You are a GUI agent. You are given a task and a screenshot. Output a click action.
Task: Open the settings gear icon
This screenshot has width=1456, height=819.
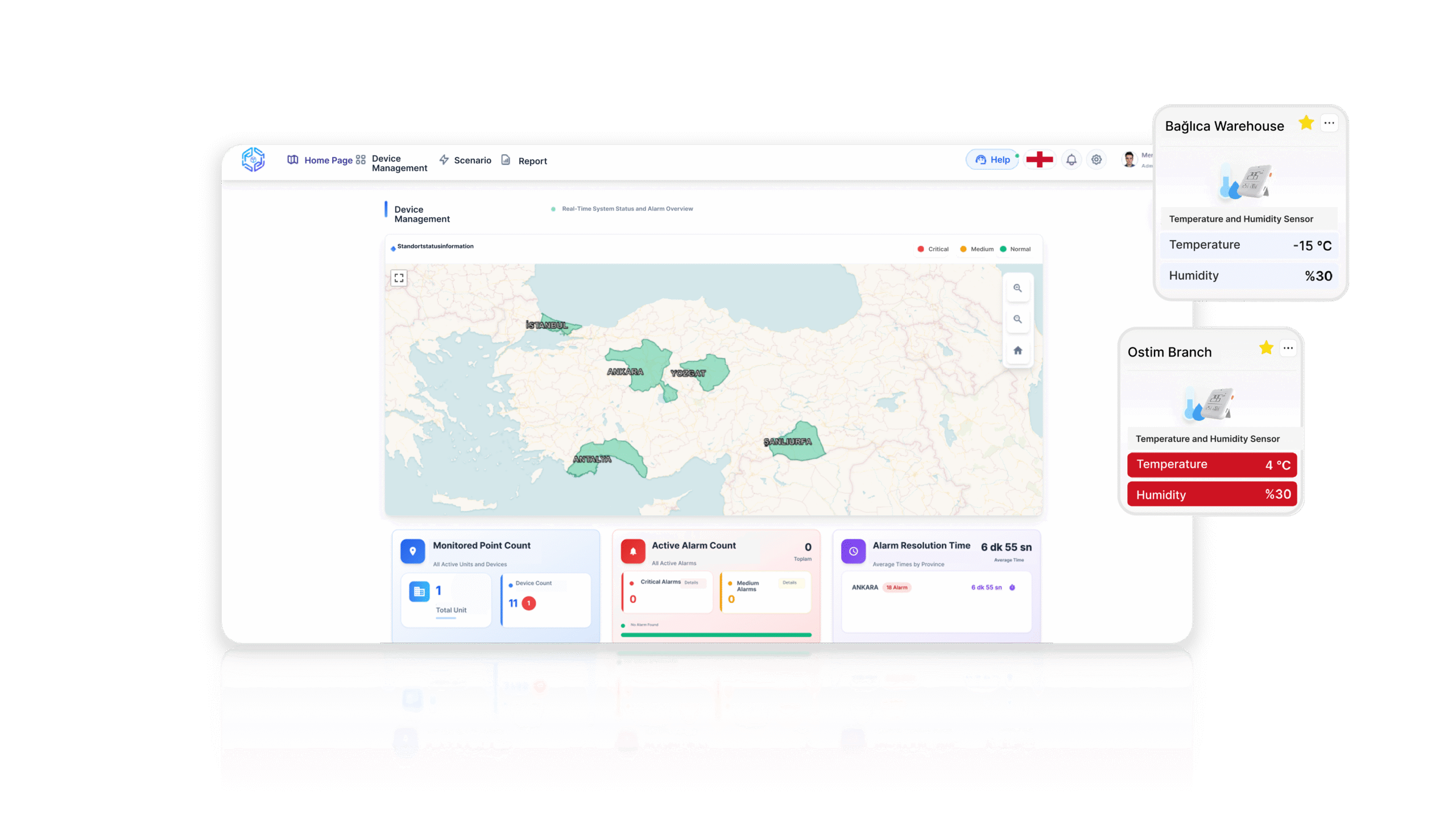(1097, 160)
